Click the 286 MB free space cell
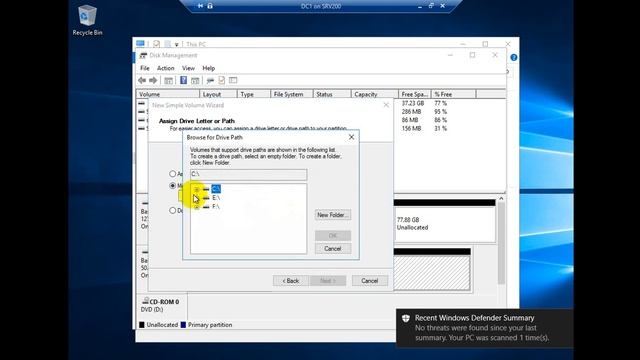The height and width of the screenshot is (360, 640). coord(411,111)
